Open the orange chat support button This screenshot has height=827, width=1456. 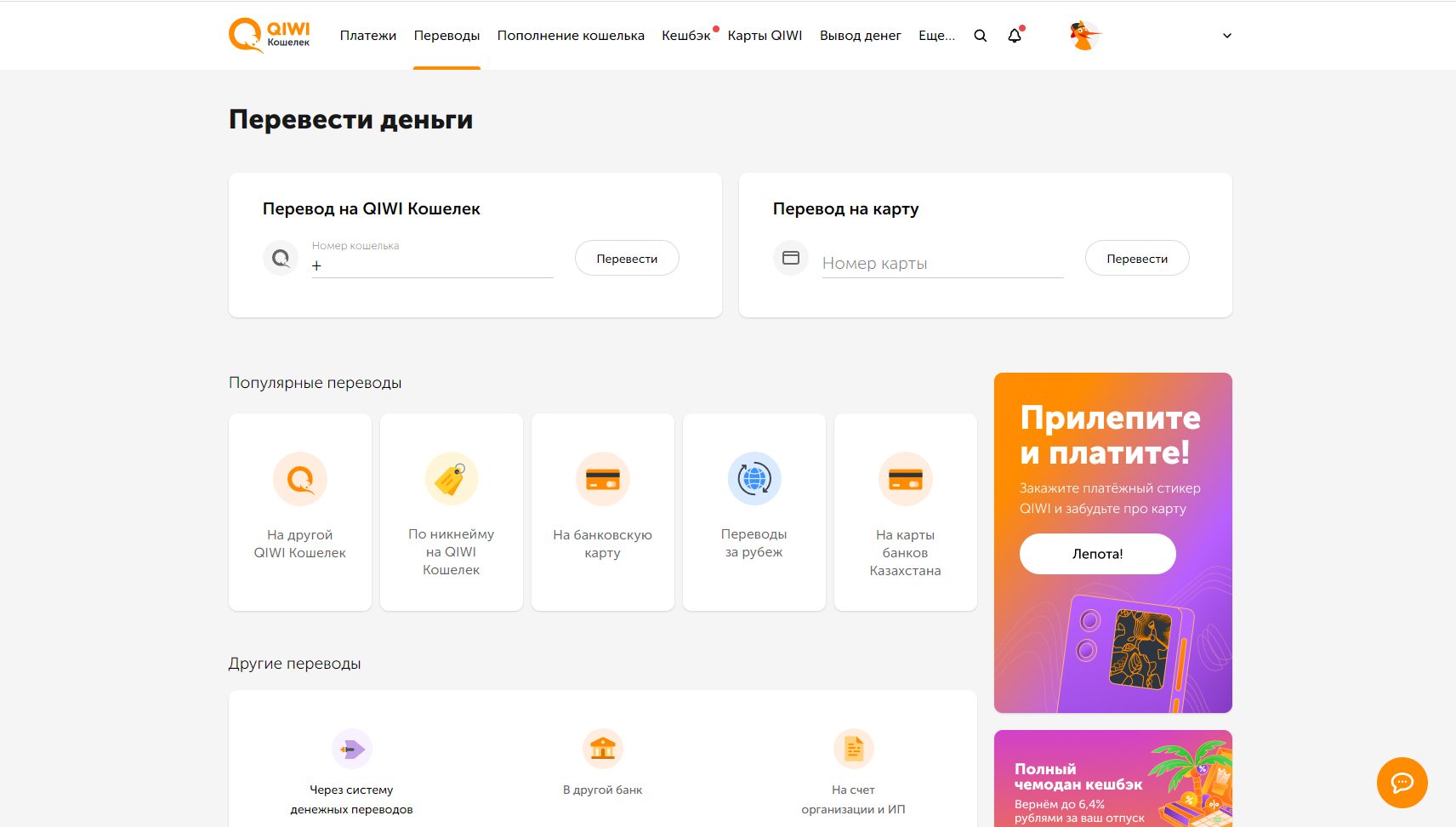pos(1402,783)
